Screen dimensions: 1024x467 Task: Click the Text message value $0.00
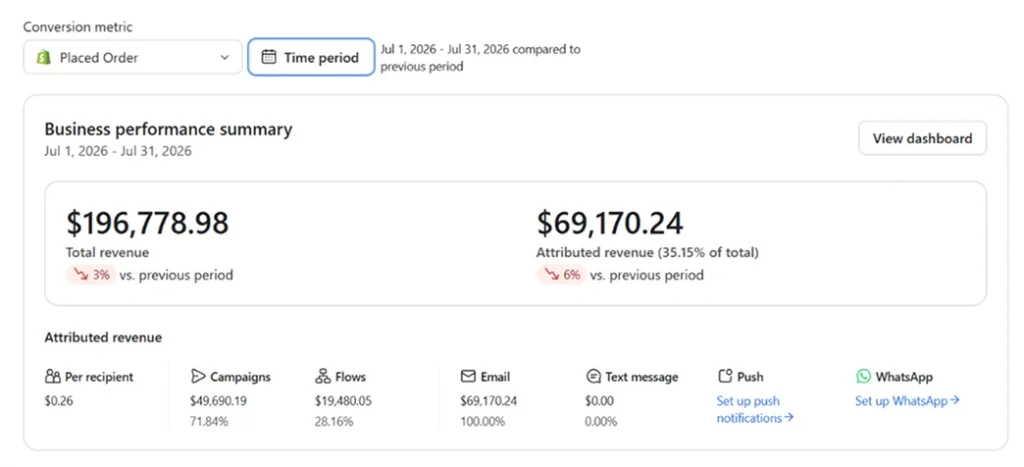click(x=600, y=401)
